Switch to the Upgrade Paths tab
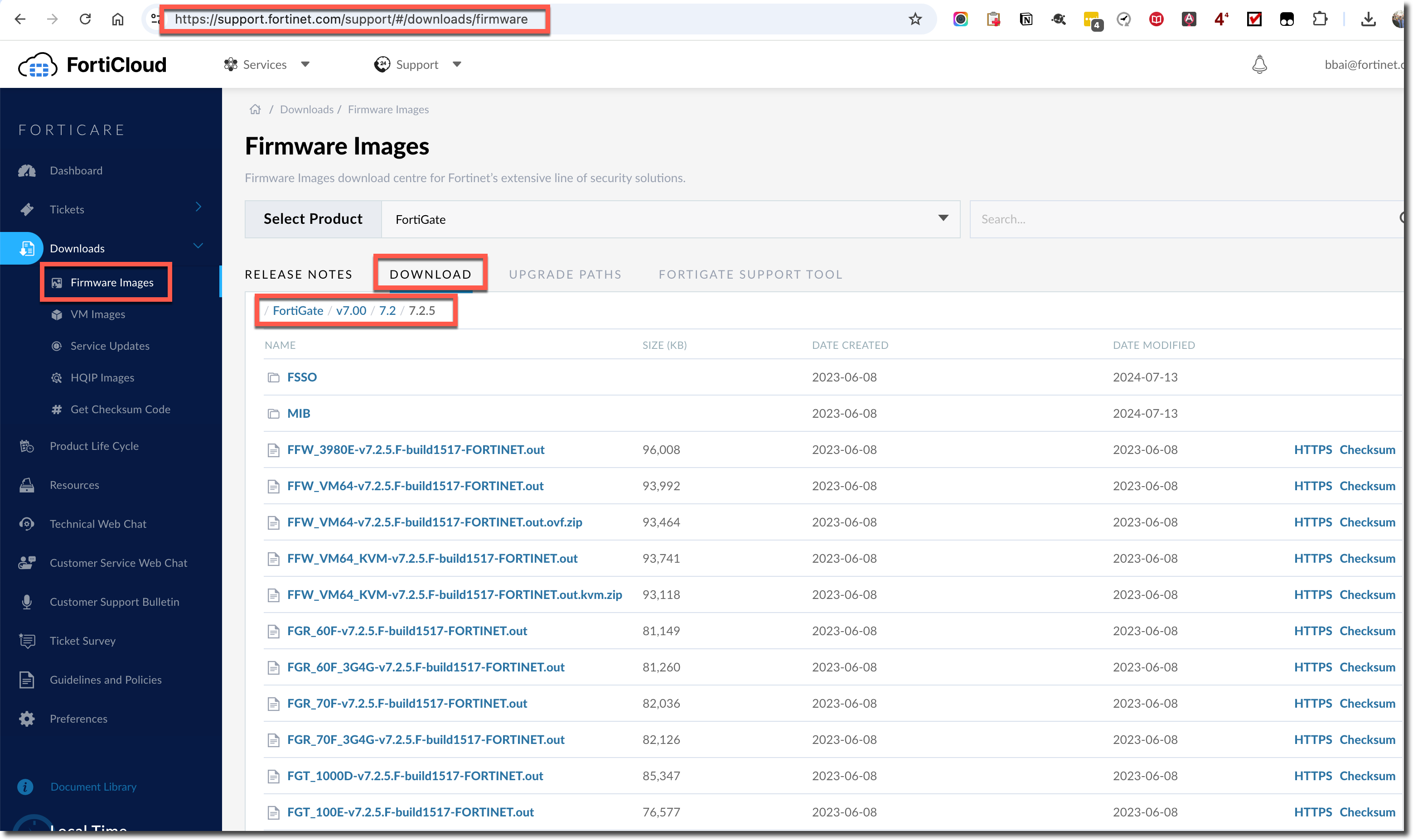This screenshot has height=840, width=1413. (x=564, y=275)
